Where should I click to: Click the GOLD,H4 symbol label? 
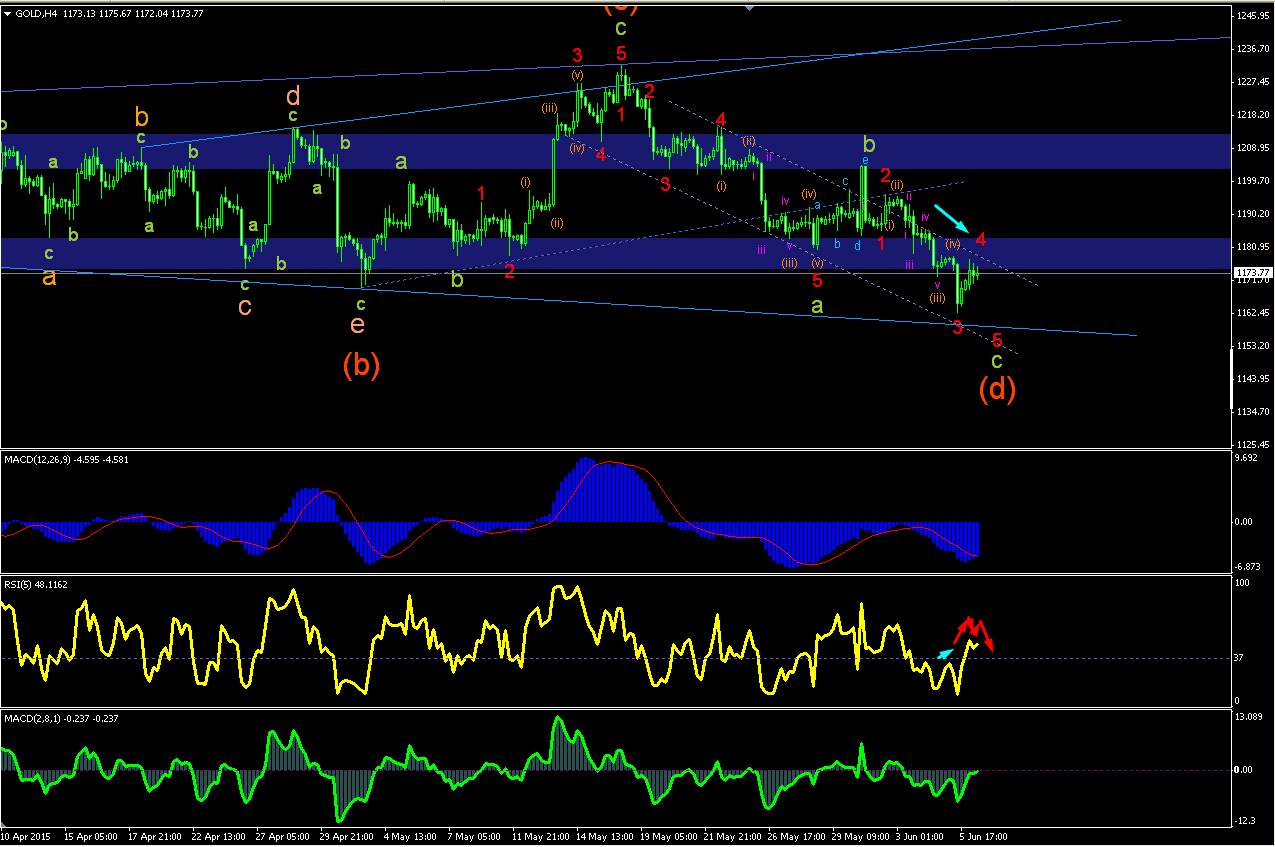tap(35, 12)
